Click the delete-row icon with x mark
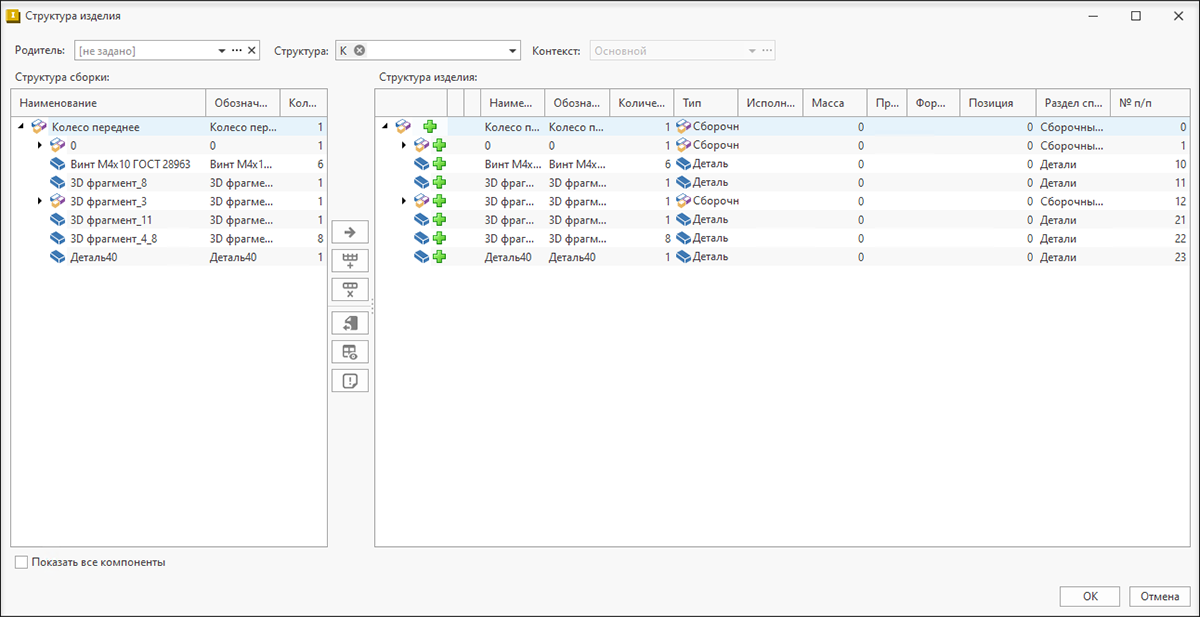The height and width of the screenshot is (617, 1200). (x=350, y=290)
